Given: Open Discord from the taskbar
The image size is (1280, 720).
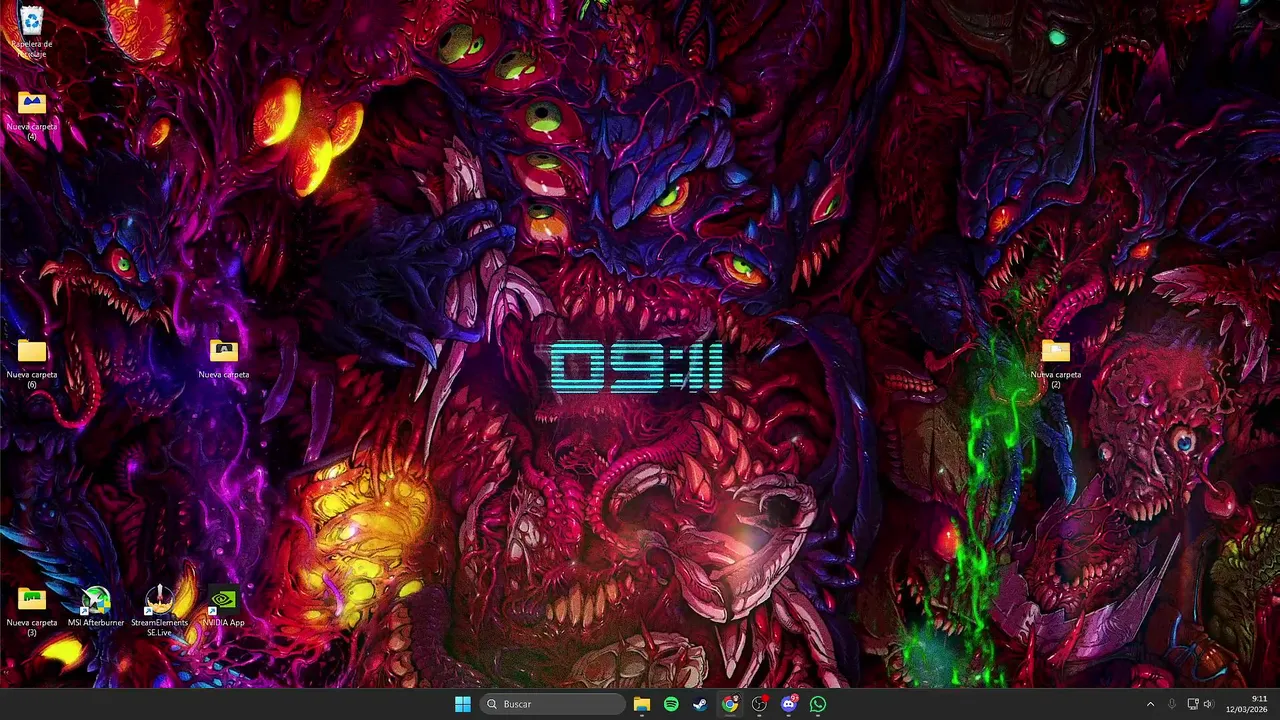Looking at the screenshot, I should [x=789, y=704].
